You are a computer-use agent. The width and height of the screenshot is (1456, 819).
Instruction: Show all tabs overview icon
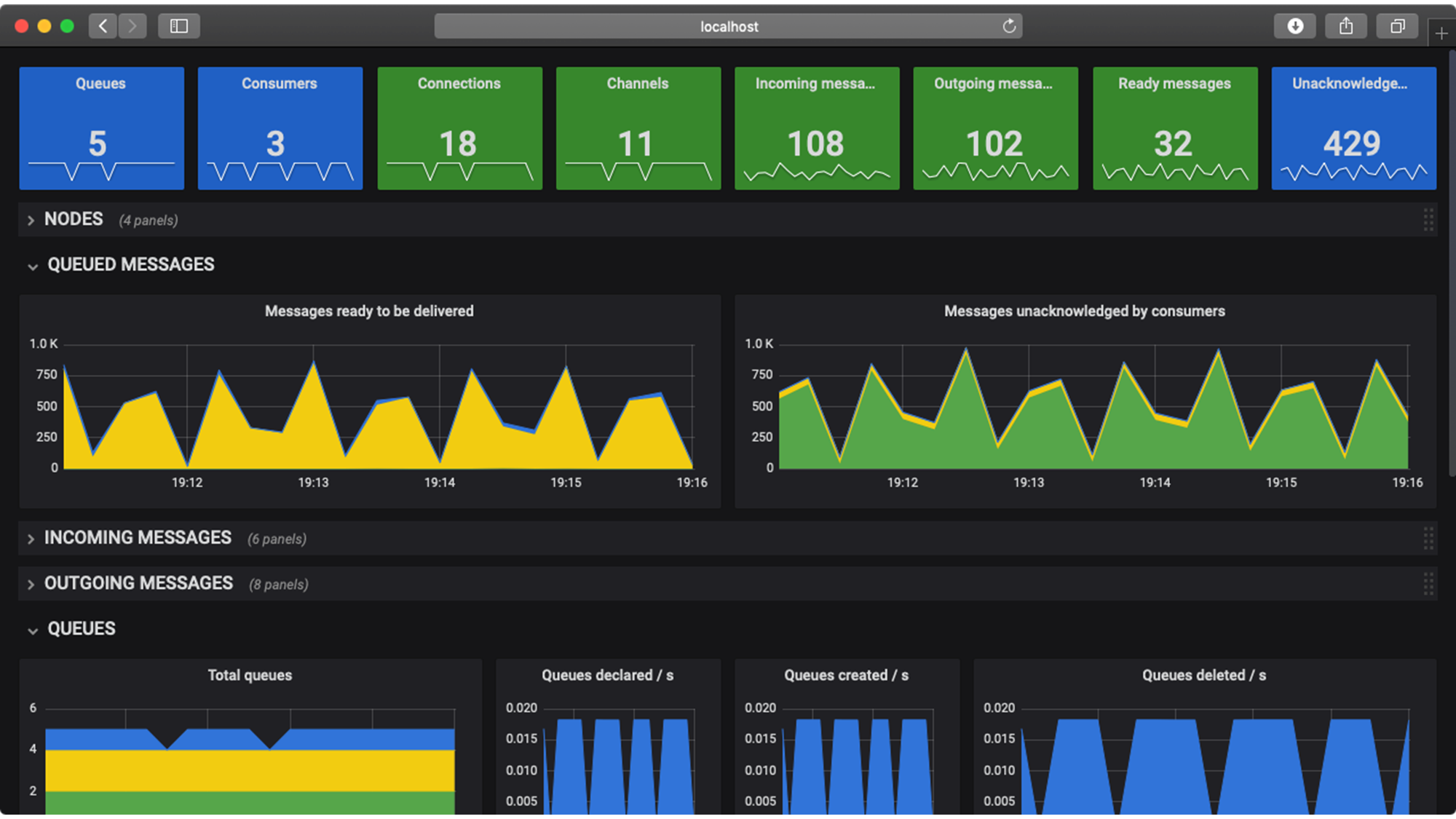pyautogui.click(x=1397, y=26)
